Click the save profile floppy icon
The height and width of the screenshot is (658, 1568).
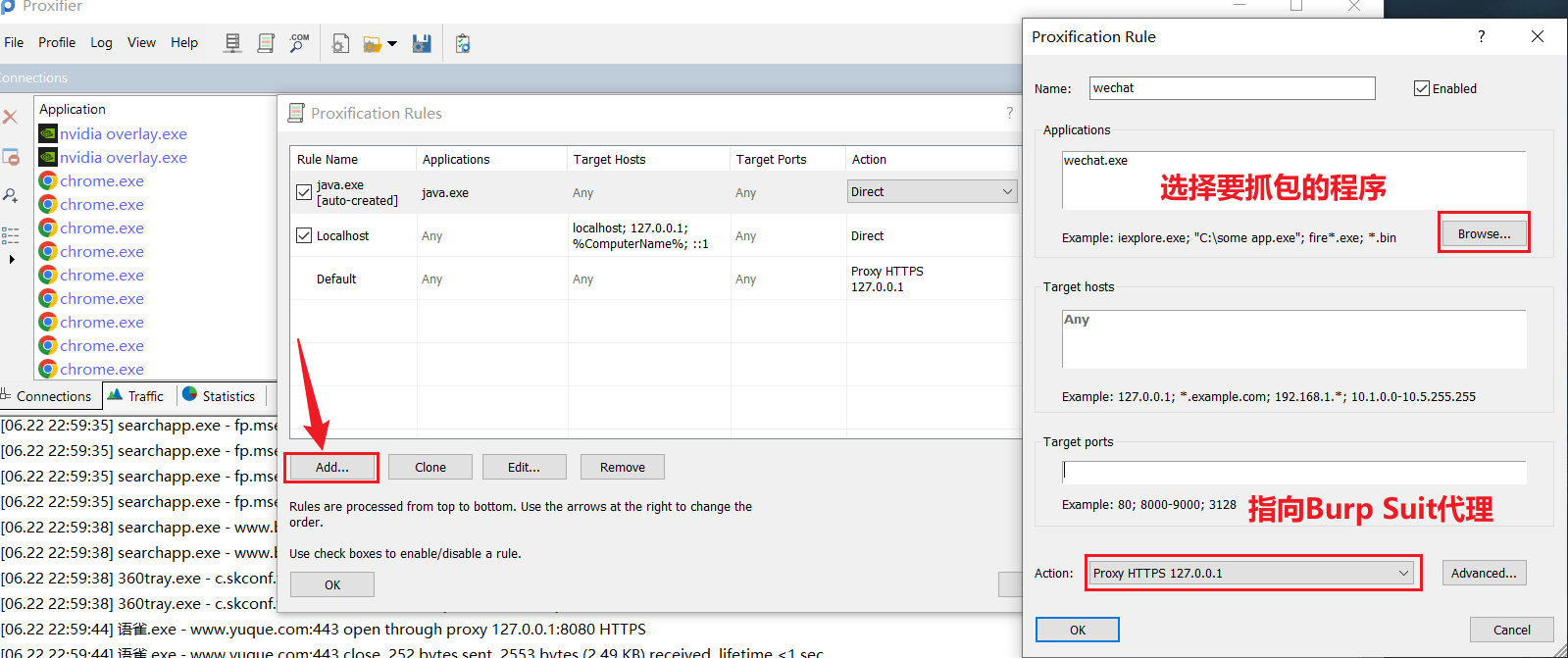coord(422,43)
